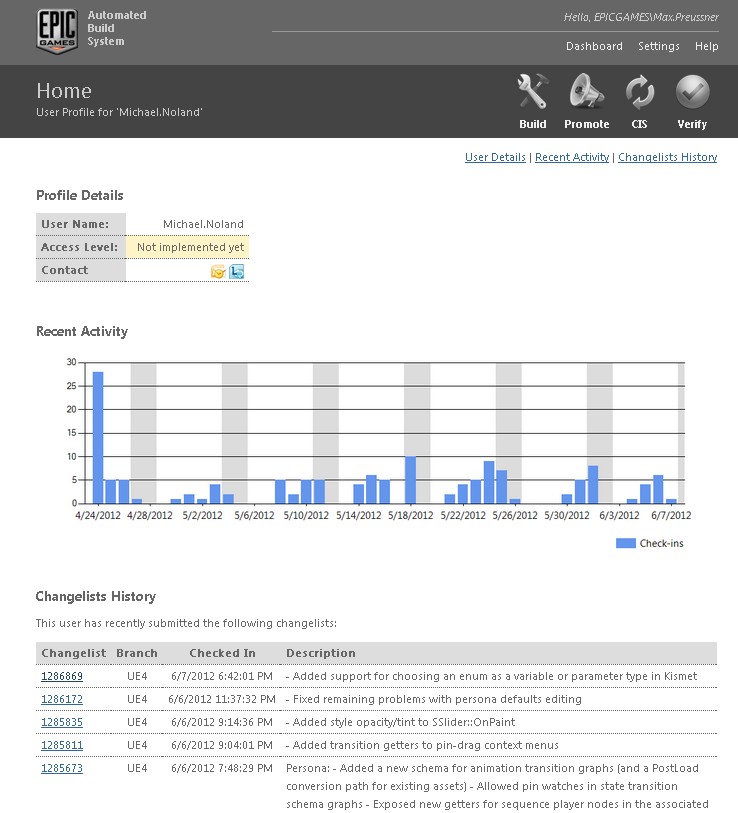This screenshot has height=813, width=738.
Task: Click the Description column header
Action: 321,653
